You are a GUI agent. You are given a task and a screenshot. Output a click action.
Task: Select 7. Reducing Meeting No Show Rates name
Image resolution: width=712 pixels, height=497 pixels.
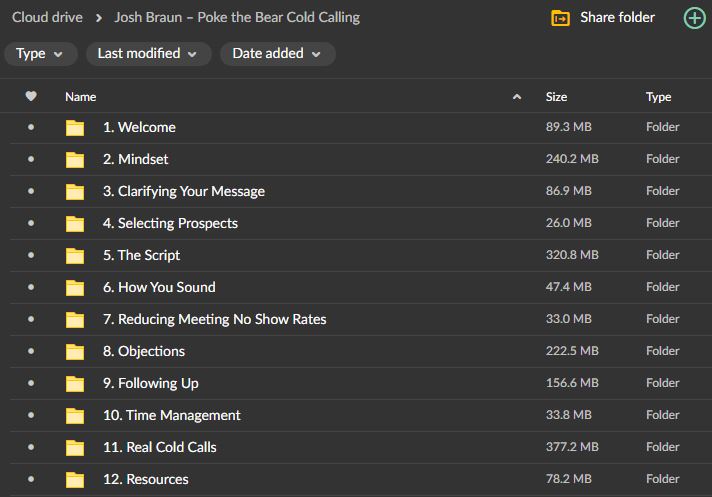[x=214, y=320]
